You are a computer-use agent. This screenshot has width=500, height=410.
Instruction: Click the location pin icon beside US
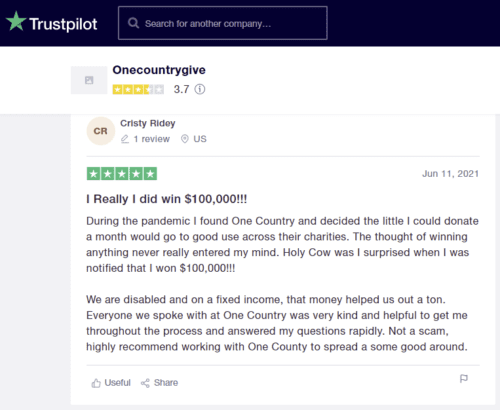coord(185,139)
